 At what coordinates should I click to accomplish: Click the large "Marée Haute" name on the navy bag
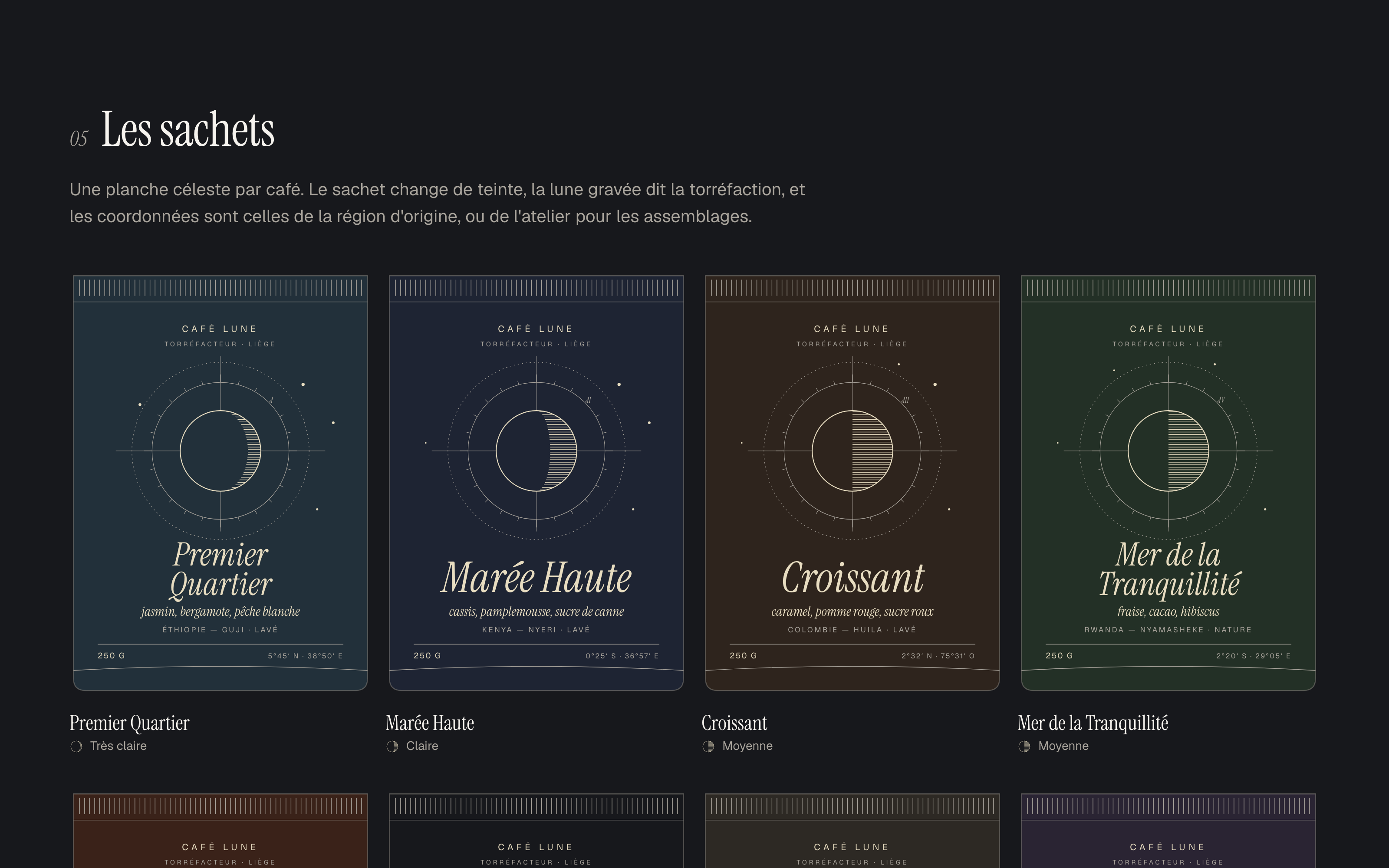[536, 578]
